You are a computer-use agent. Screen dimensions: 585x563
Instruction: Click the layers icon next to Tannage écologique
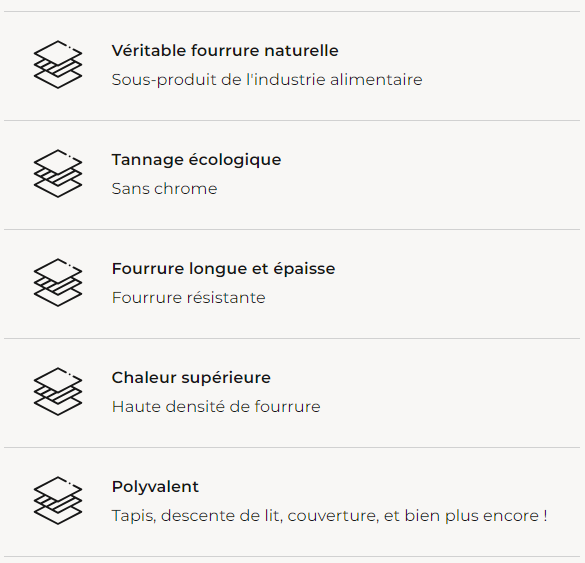pos(58,173)
